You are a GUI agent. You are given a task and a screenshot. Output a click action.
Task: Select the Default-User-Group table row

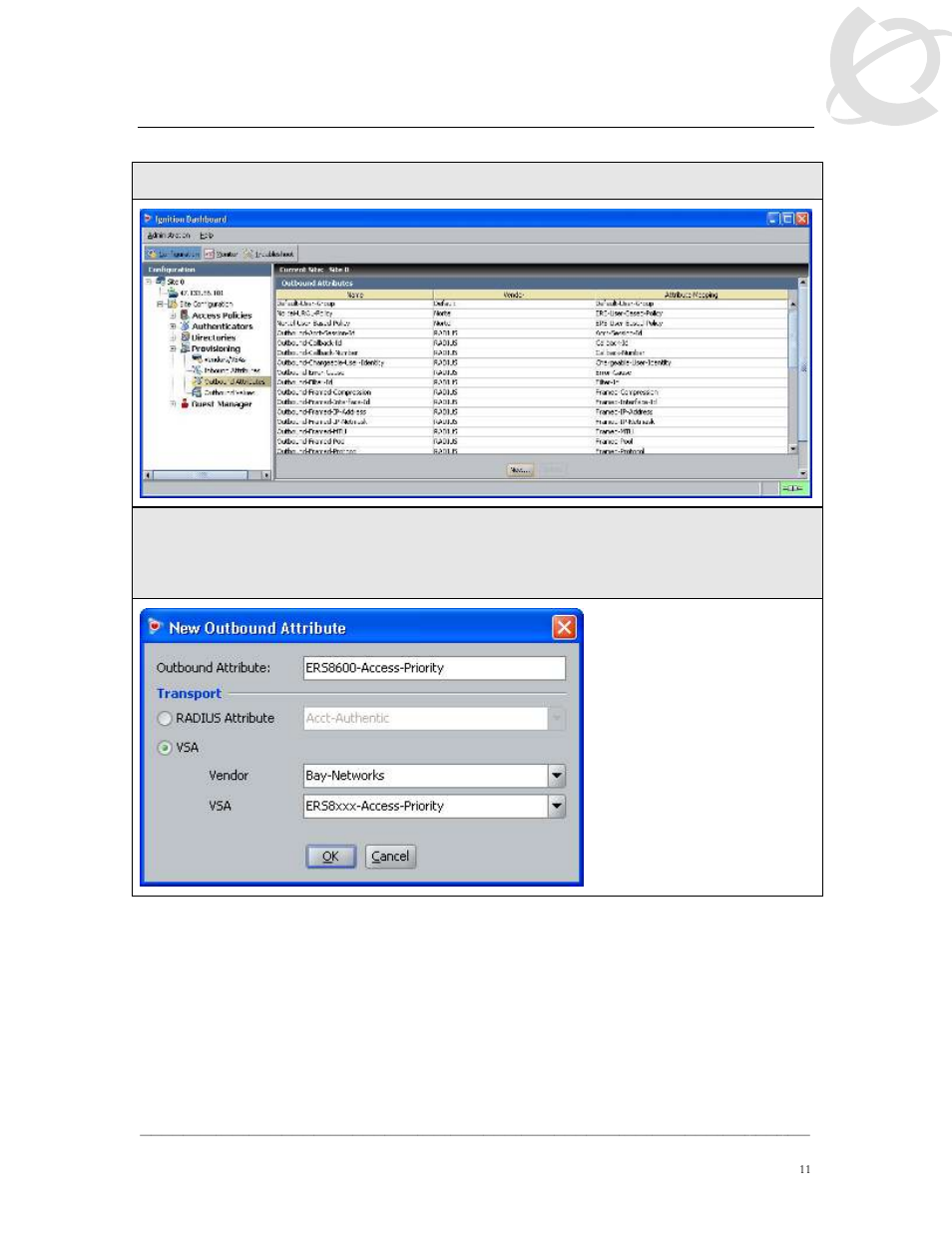point(532,304)
